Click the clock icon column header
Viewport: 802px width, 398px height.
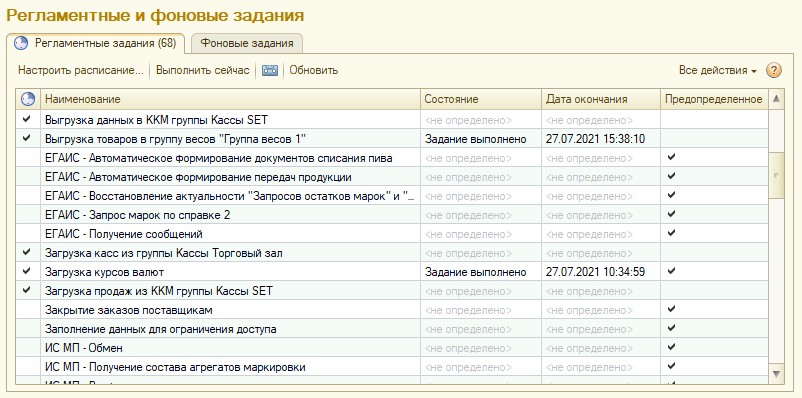coord(28,99)
